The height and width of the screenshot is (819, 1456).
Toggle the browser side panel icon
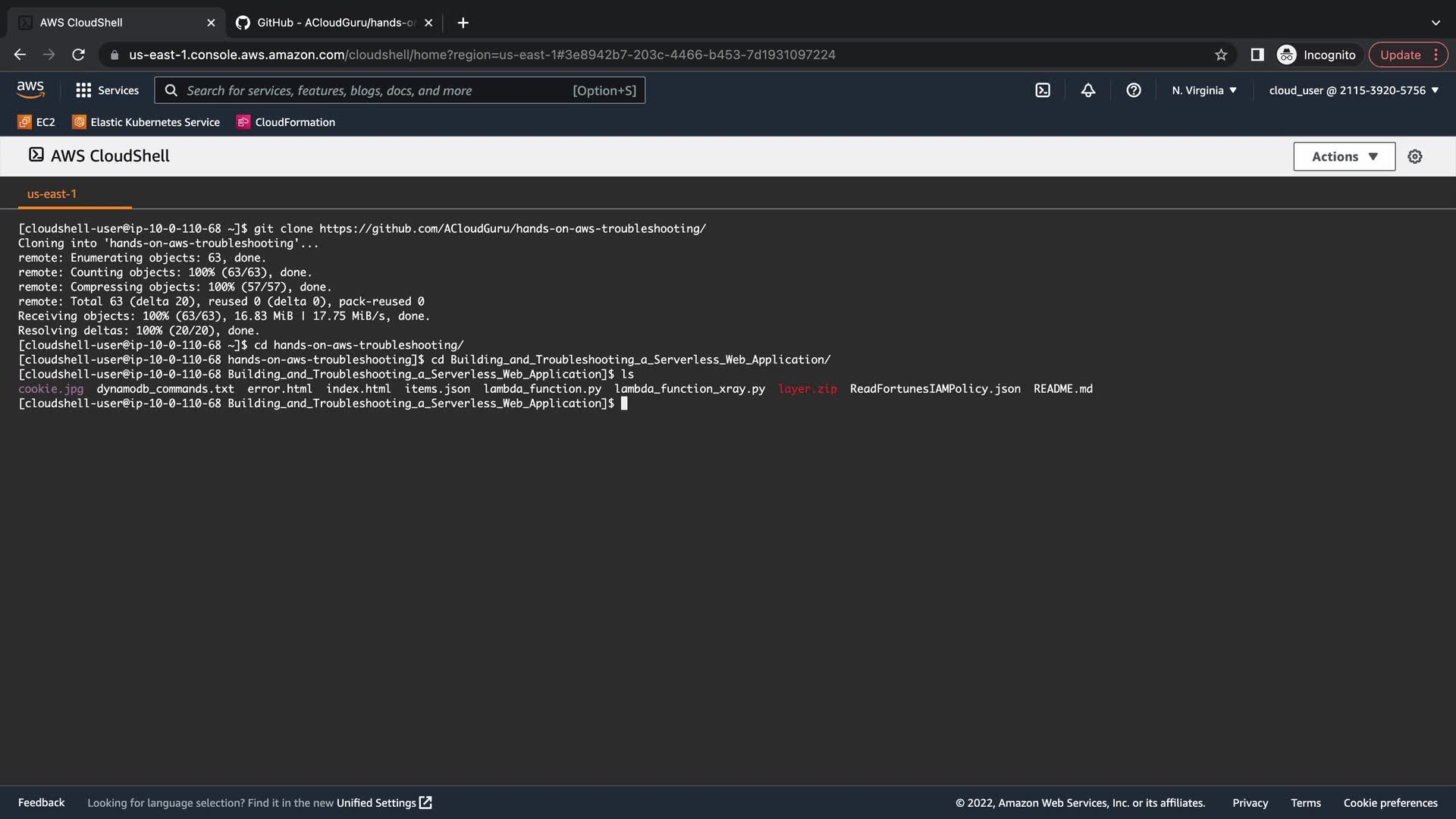point(1257,55)
